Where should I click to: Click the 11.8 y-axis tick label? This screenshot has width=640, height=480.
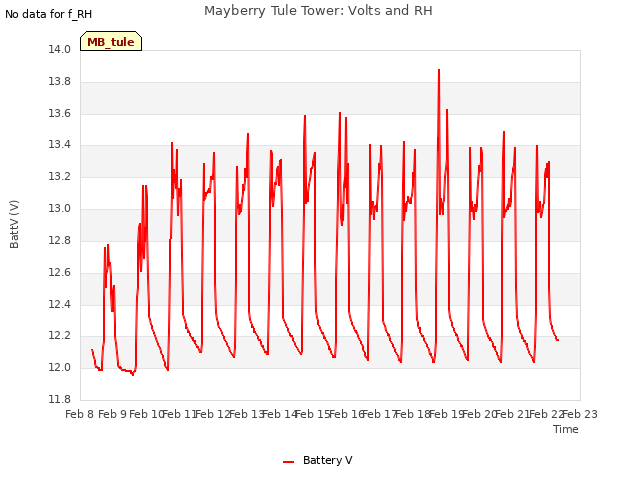click(x=60, y=399)
